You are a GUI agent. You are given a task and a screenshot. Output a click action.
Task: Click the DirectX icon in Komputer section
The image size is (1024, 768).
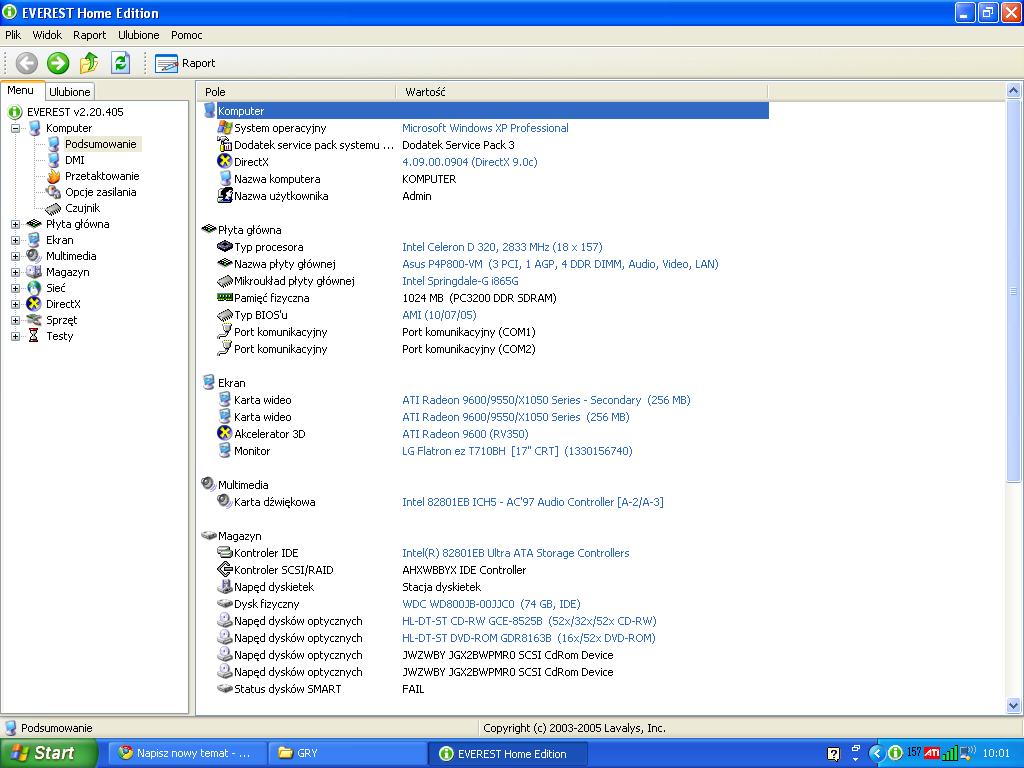(x=225, y=161)
